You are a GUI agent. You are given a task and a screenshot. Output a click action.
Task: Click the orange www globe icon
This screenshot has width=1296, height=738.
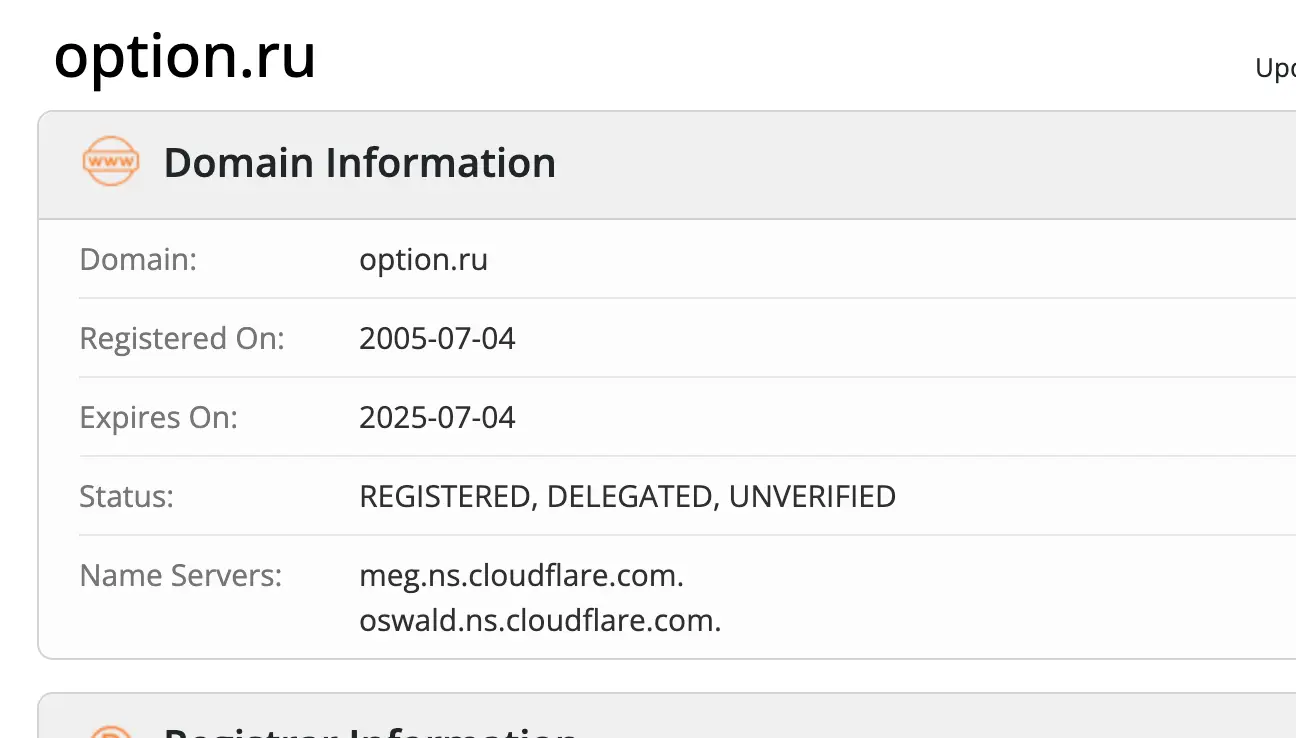(x=110, y=162)
